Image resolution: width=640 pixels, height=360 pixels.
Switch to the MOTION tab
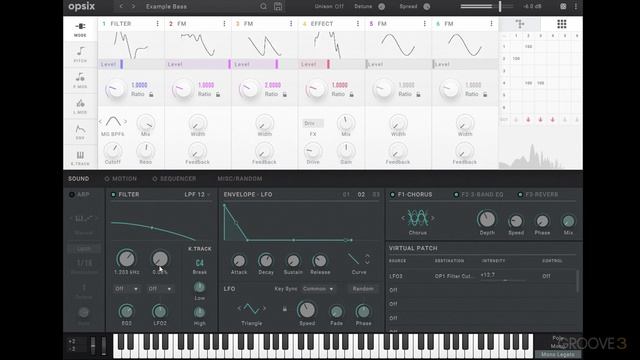tap(124, 179)
